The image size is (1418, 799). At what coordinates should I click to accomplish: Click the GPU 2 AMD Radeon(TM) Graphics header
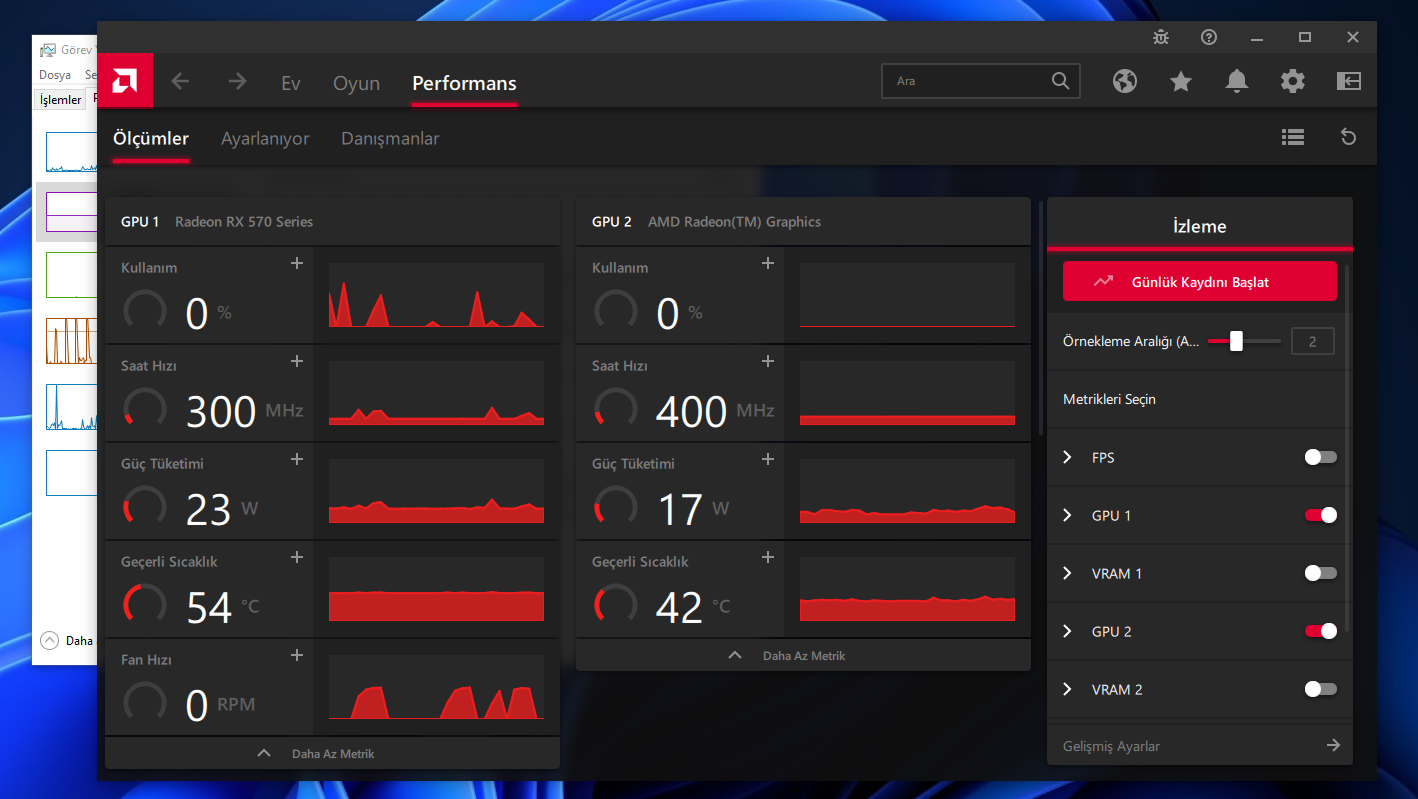point(803,222)
